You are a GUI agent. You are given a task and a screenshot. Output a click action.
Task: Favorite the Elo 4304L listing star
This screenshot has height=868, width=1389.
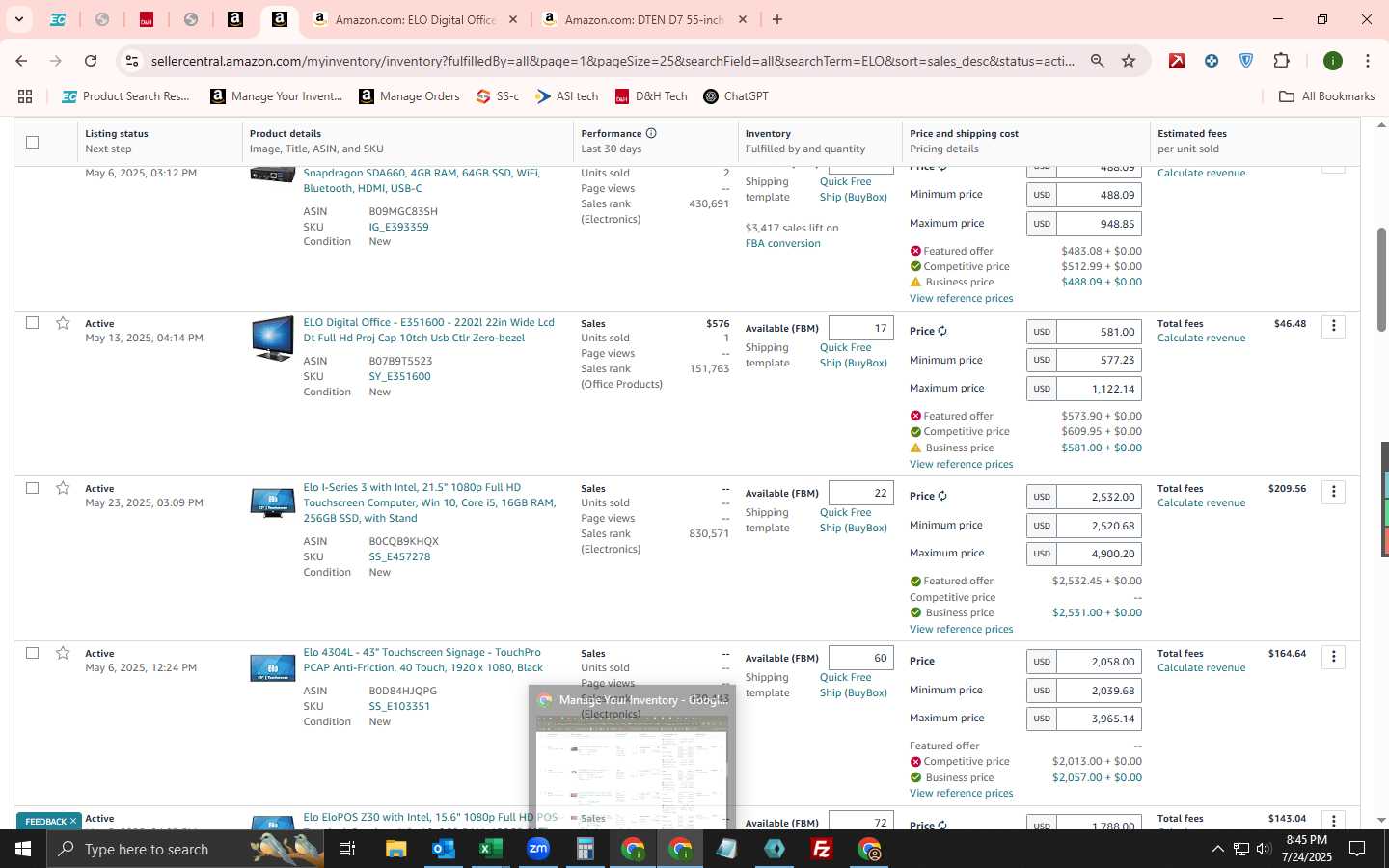(x=63, y=653)
